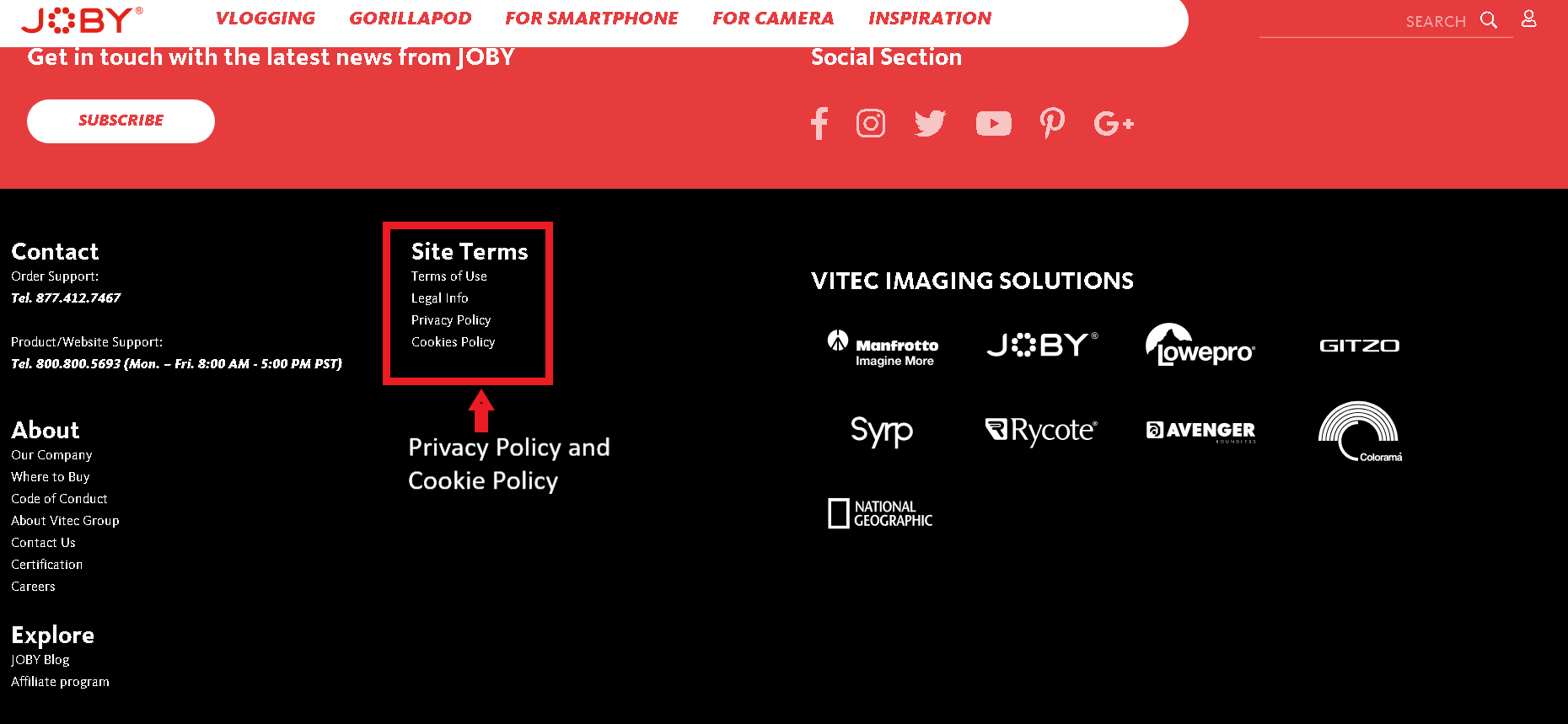
Task: Open the Pinterest social icon
Action: pyautogui.click(x=1052, y=123)
